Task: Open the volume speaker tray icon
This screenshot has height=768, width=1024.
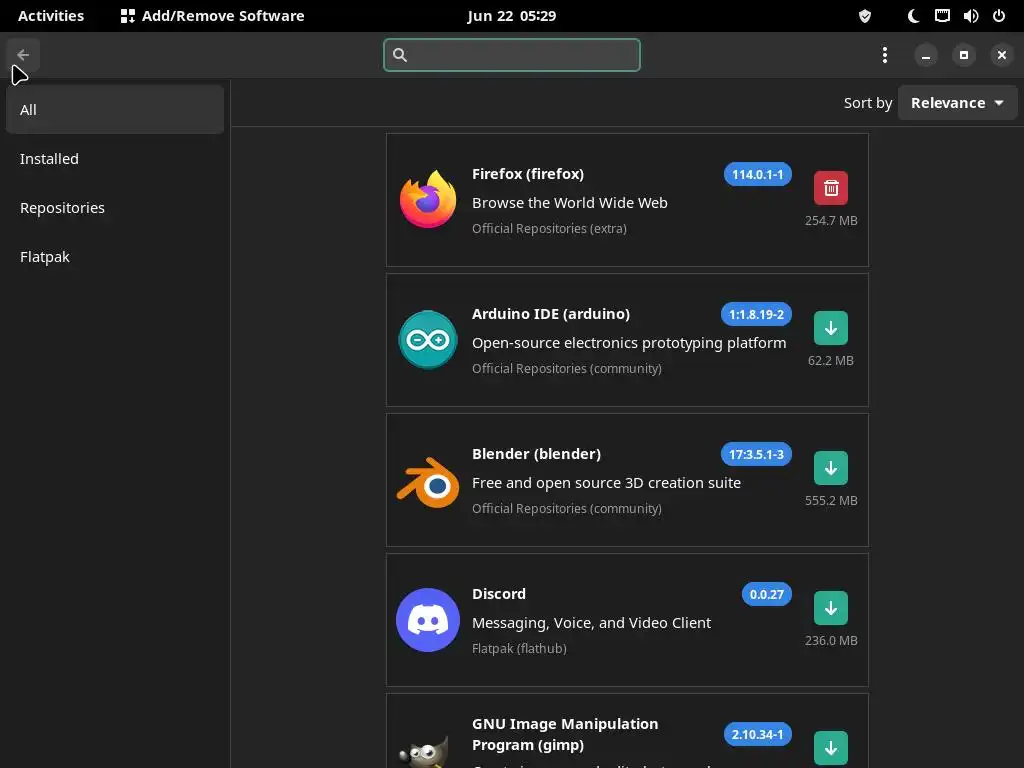Action: [970, 16]
